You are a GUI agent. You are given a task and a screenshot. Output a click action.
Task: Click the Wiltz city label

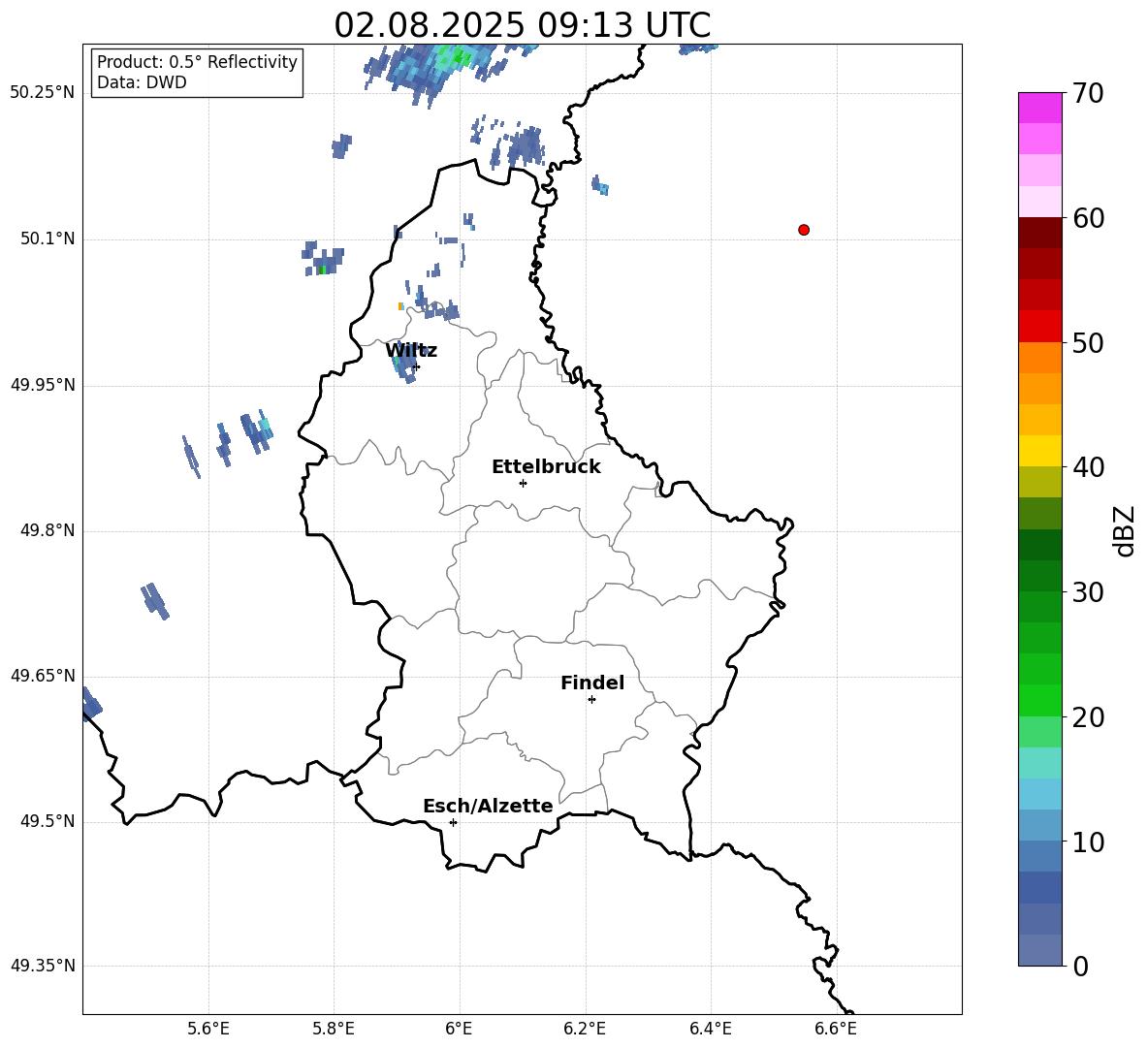click(411, 351)
